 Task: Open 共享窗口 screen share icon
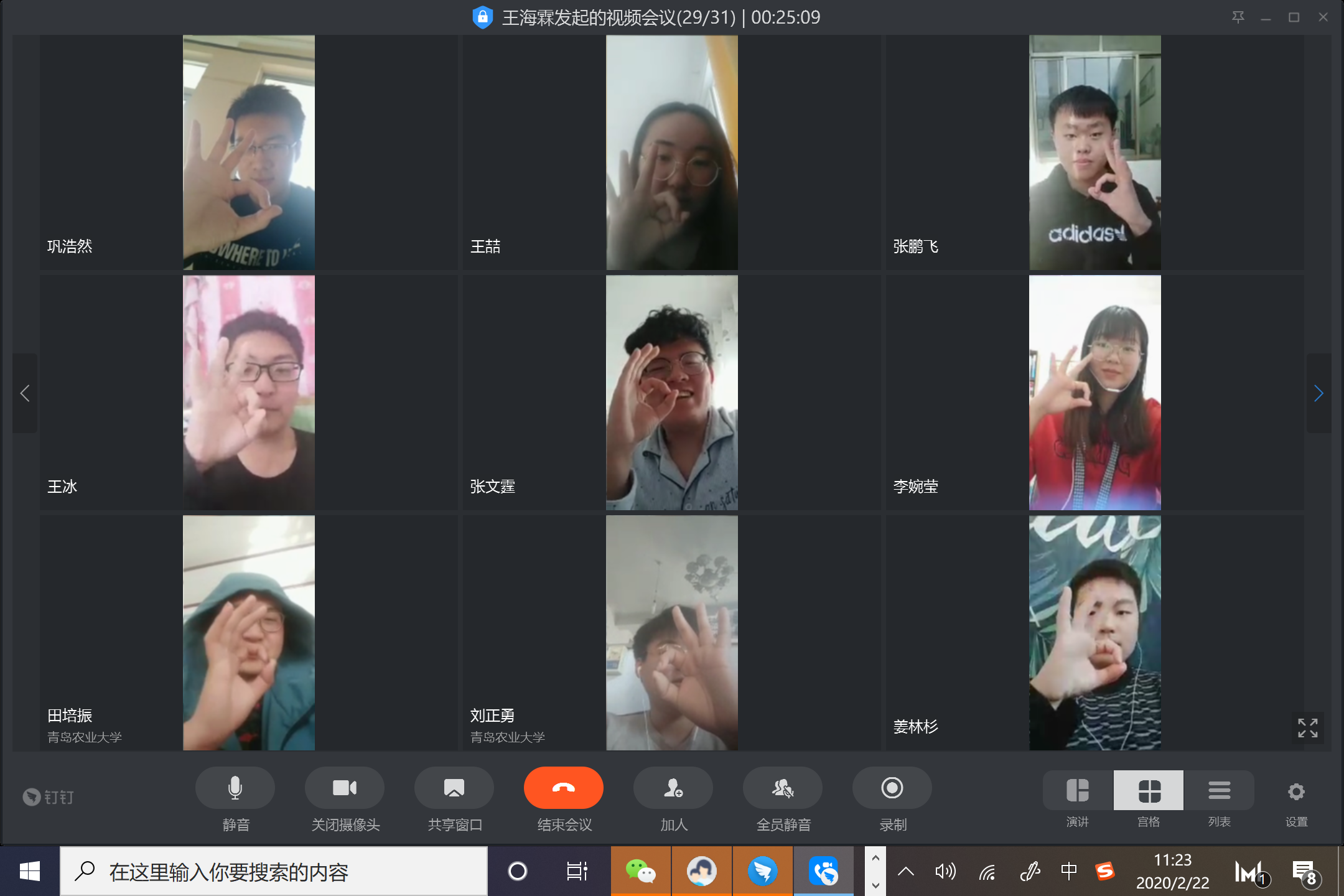point(454,789)
